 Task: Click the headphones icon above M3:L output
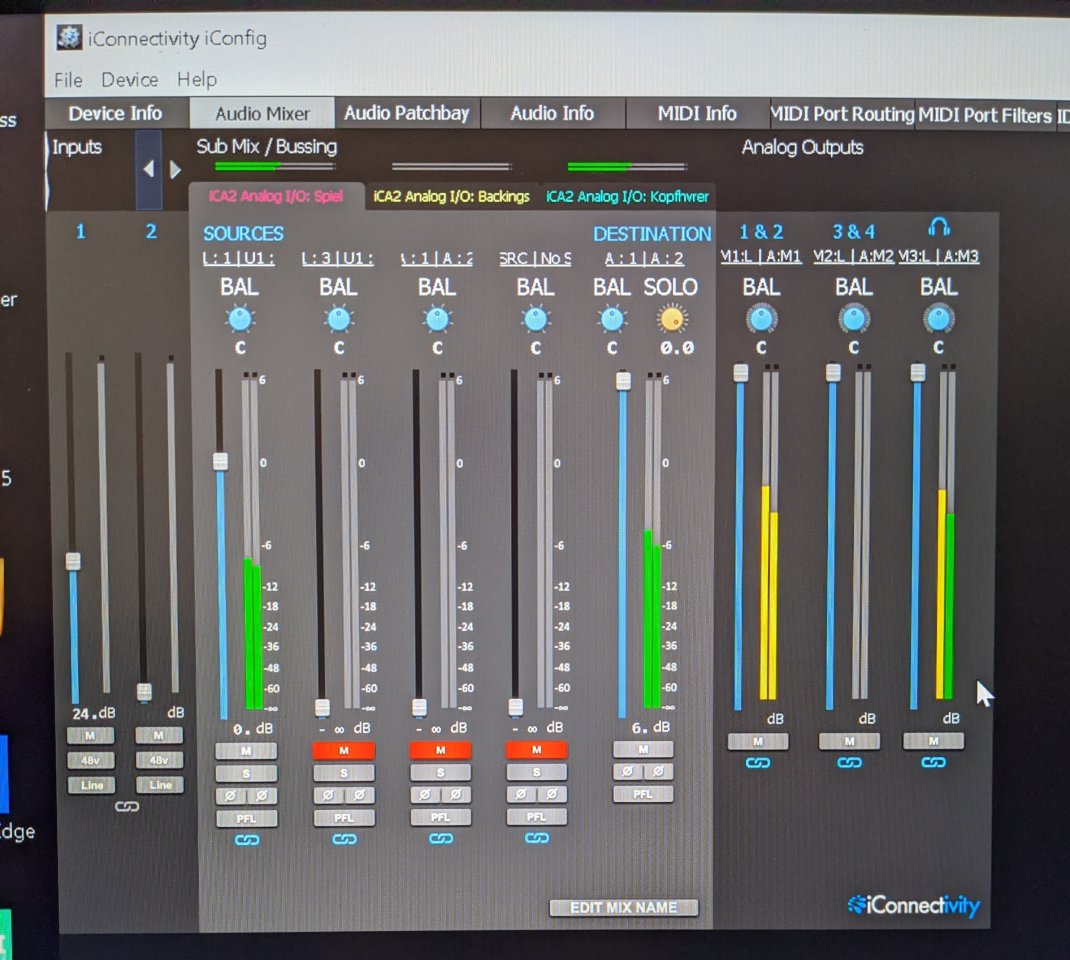(x=939, y=227)
